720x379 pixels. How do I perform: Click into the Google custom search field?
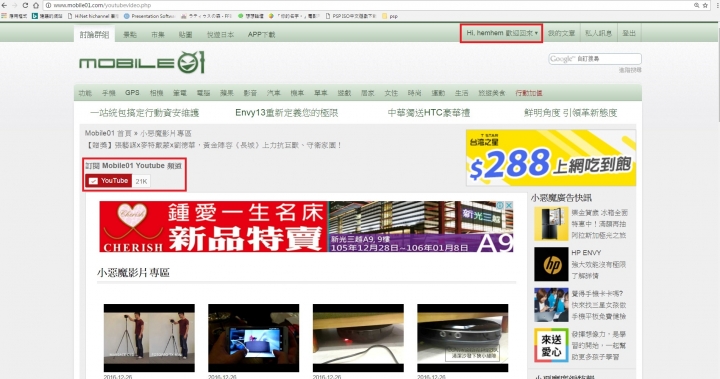click(595, 59)
